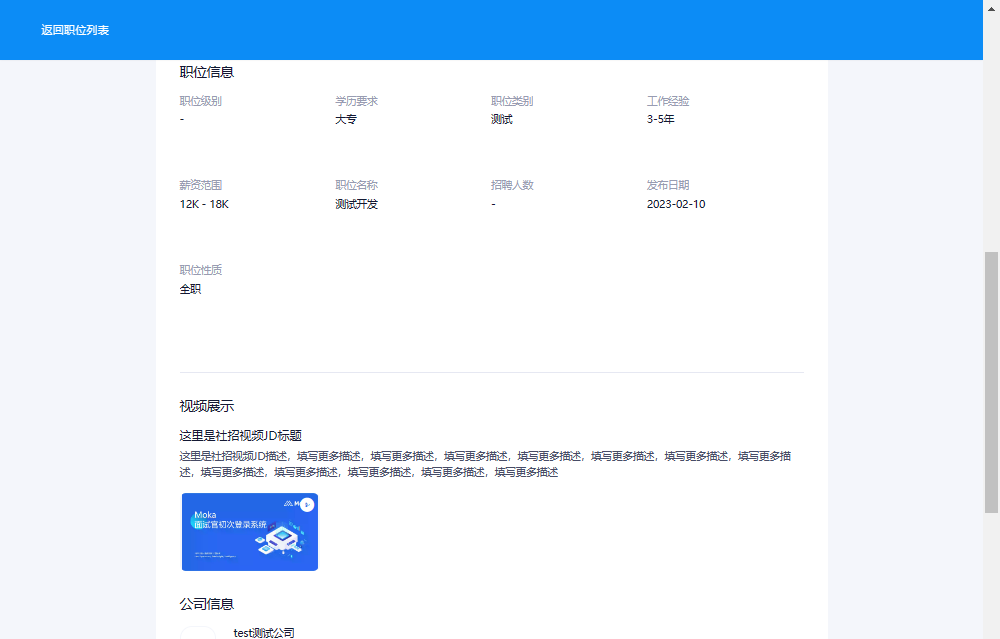1000x639 pixels.
Task: Click the 学历要求 label
Action: click(357, 101)
